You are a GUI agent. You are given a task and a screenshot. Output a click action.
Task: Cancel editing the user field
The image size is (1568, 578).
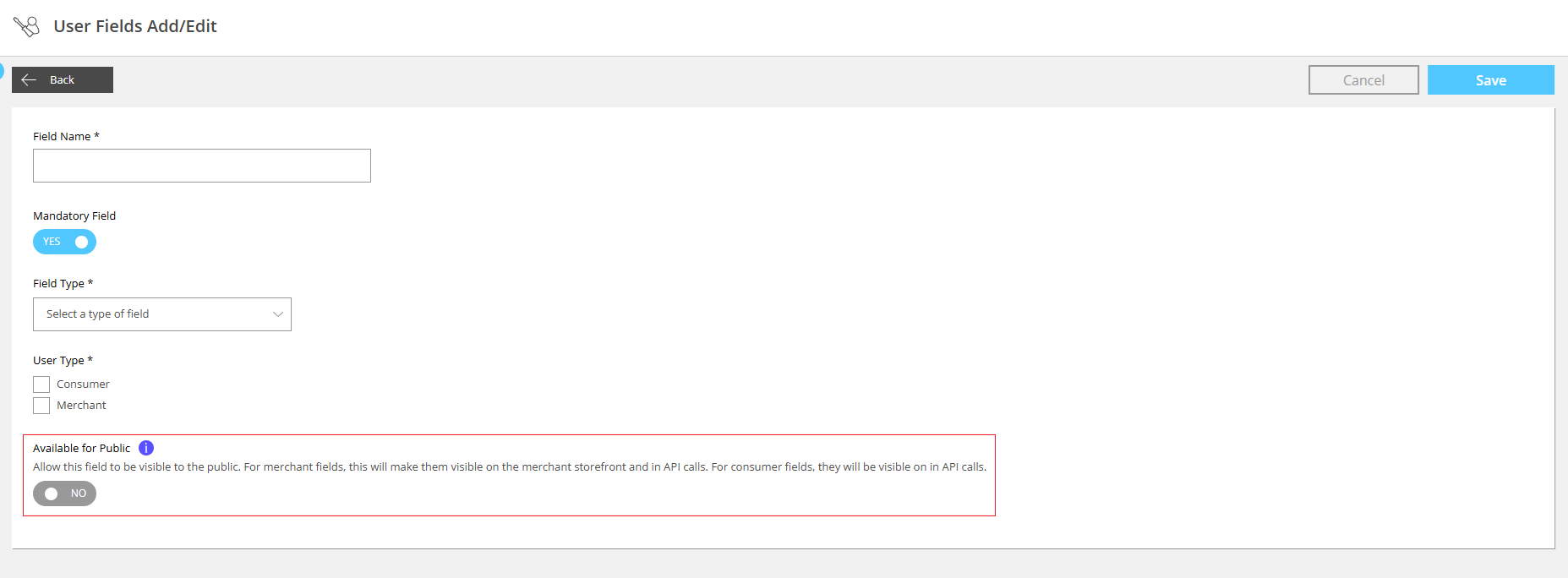click(1363, 80)
